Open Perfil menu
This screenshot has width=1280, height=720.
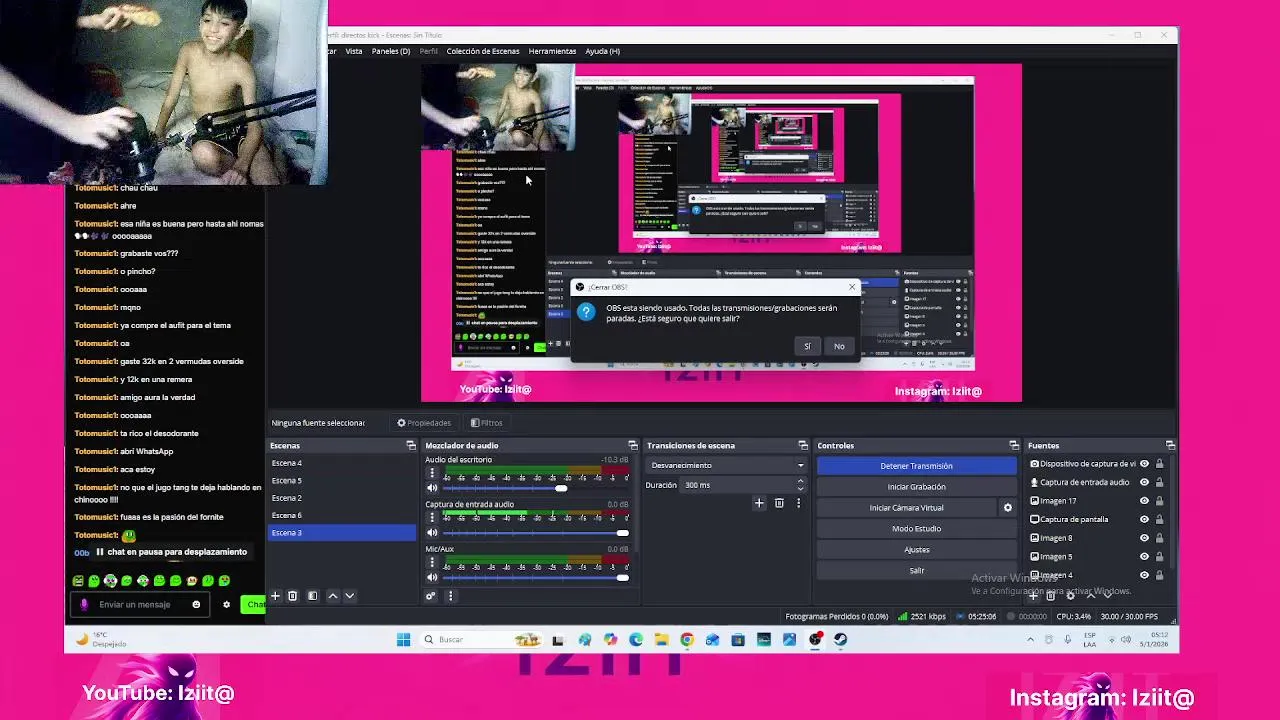click(428, 51)
